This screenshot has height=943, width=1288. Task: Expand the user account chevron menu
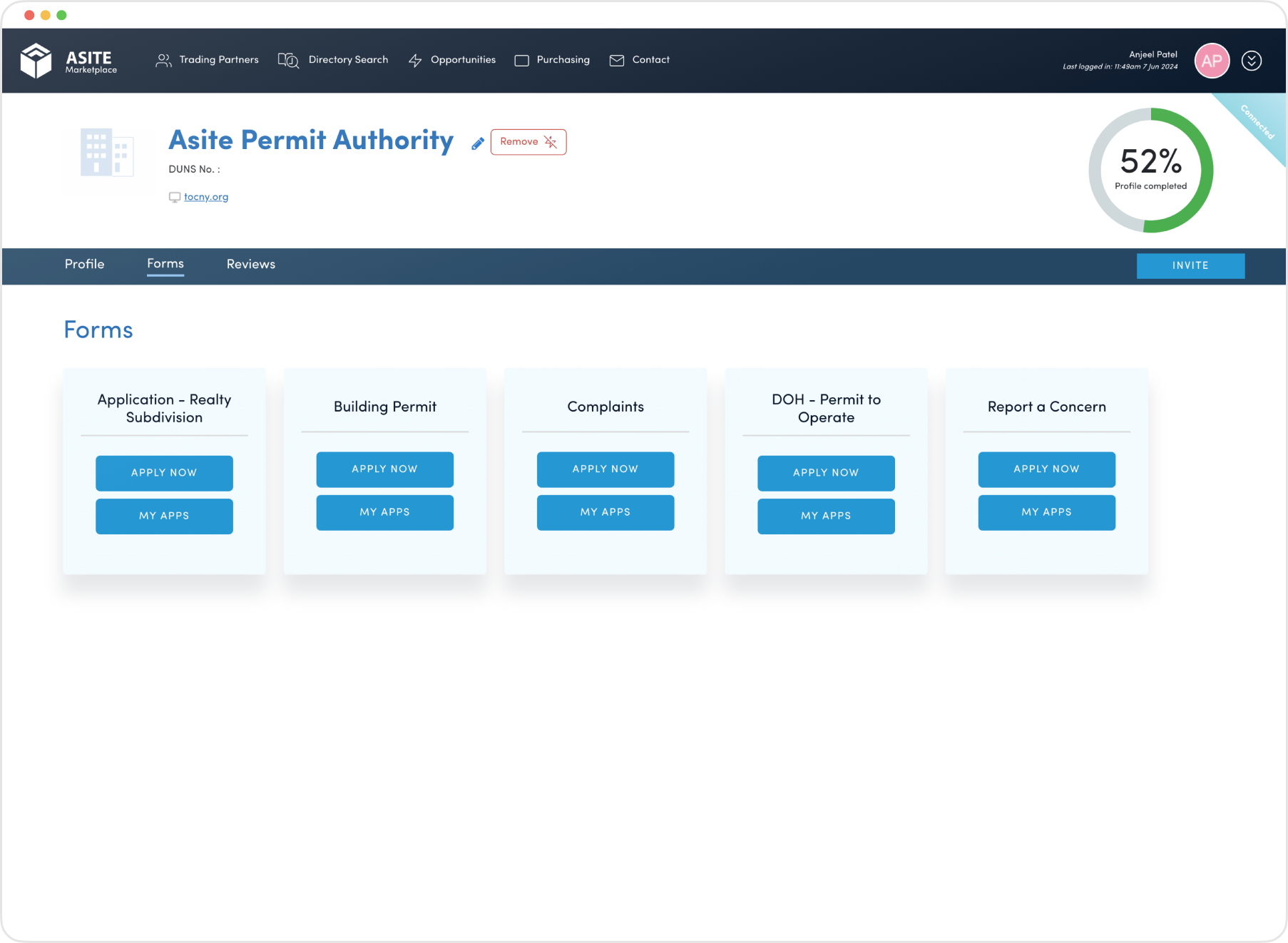point(1252,61)
